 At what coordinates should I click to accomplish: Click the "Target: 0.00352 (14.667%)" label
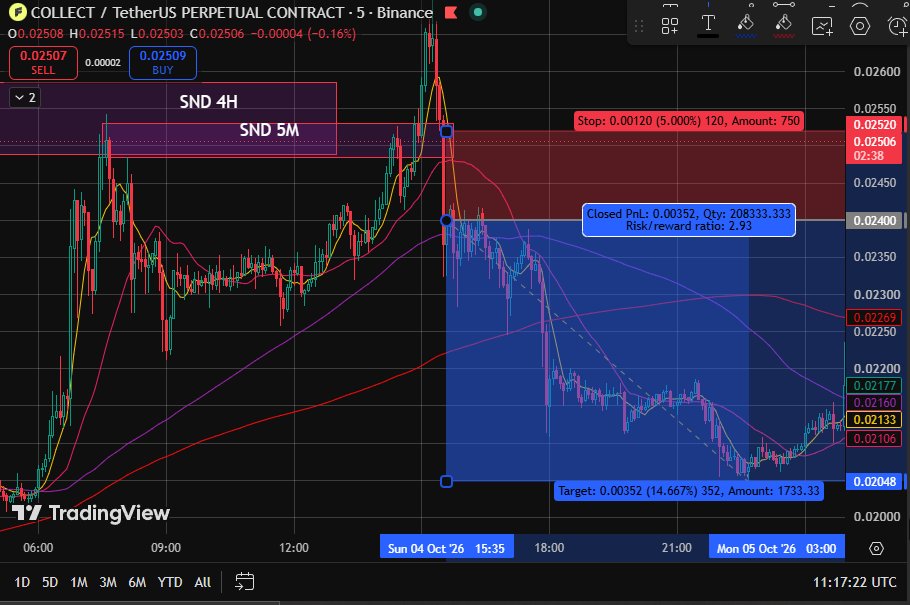pyautogui.click(x=688, y=491)
